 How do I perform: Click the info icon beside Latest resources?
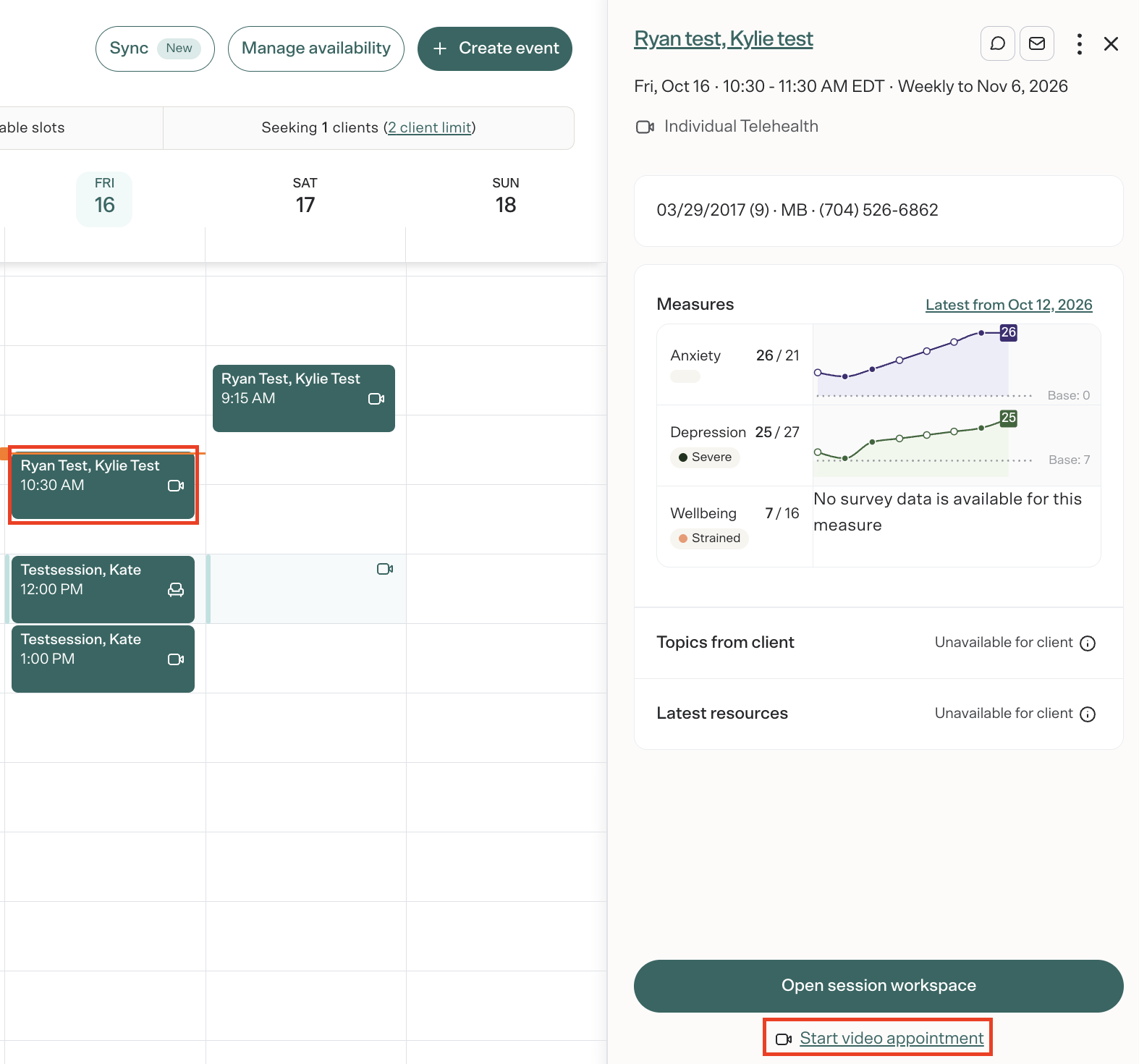(x=1088, y=714)
